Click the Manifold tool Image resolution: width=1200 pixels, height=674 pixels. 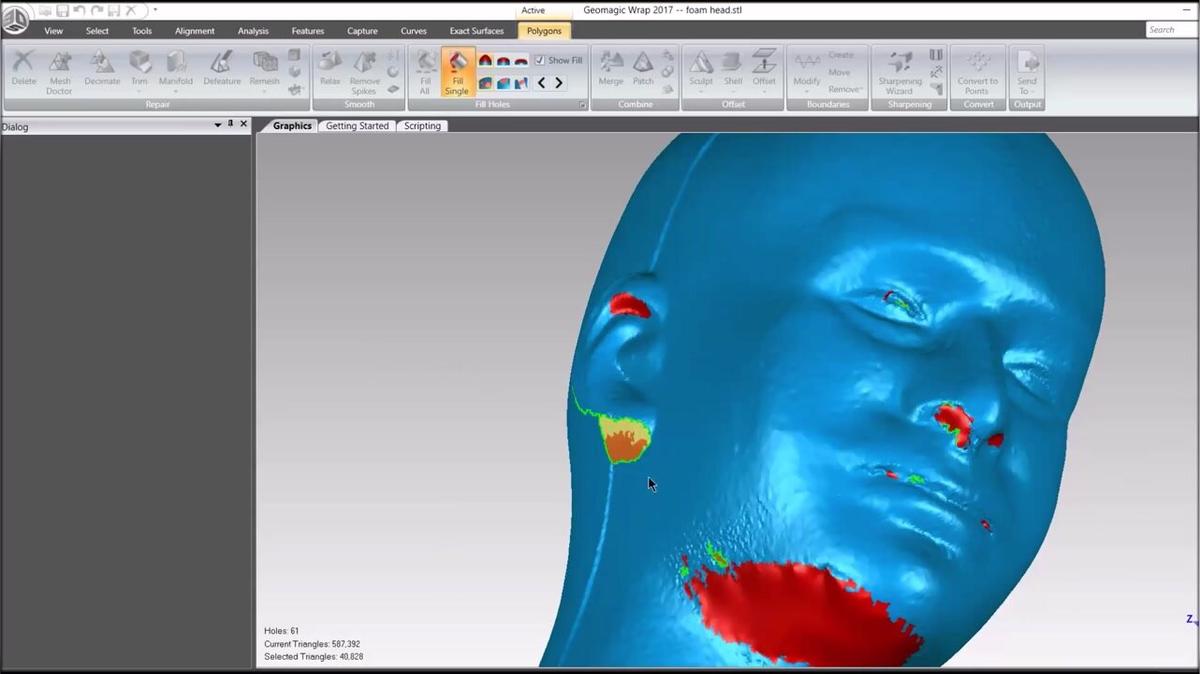point(175,70)
